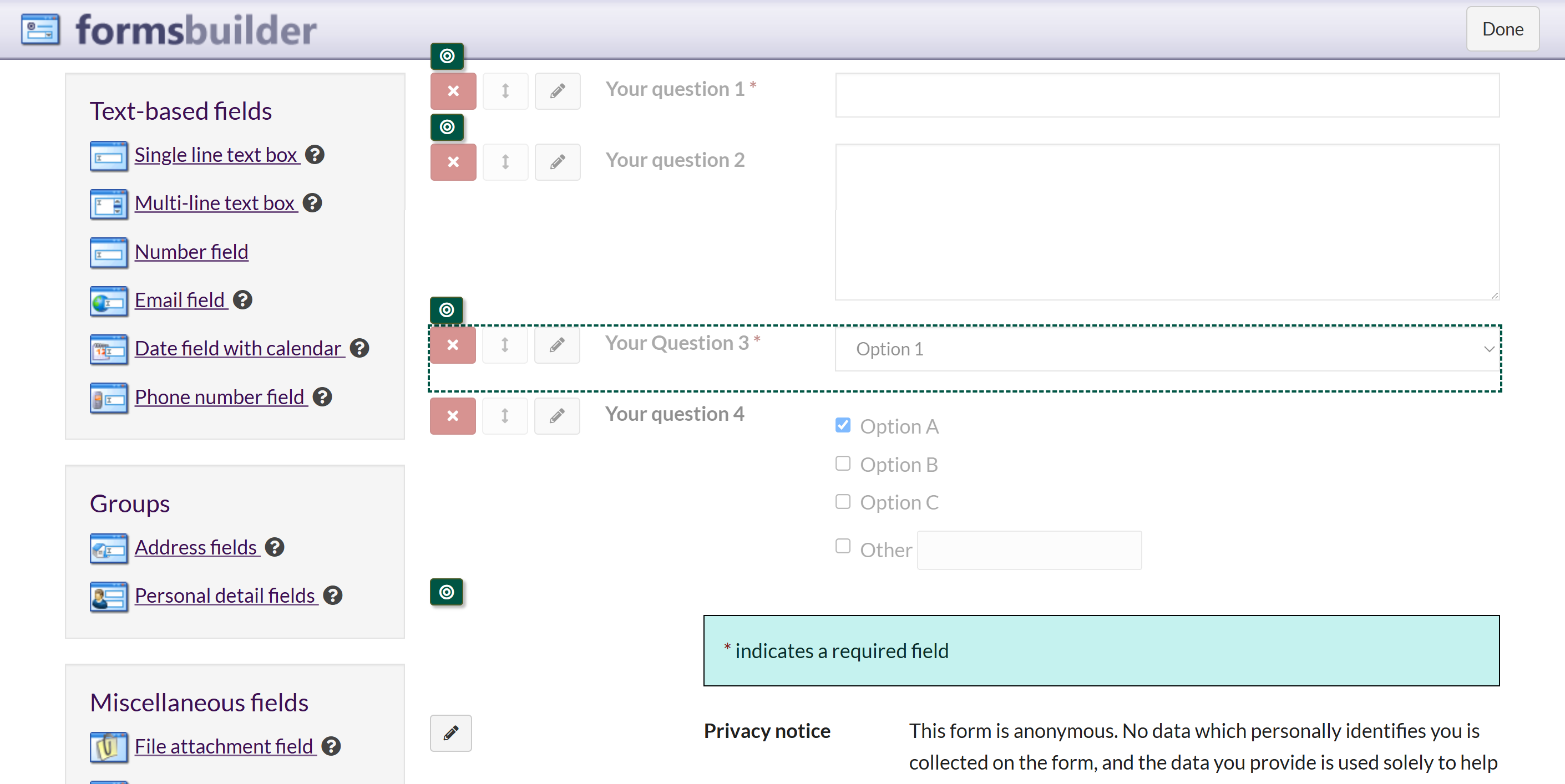Delete Your question 1 field

tap(453, 91)
